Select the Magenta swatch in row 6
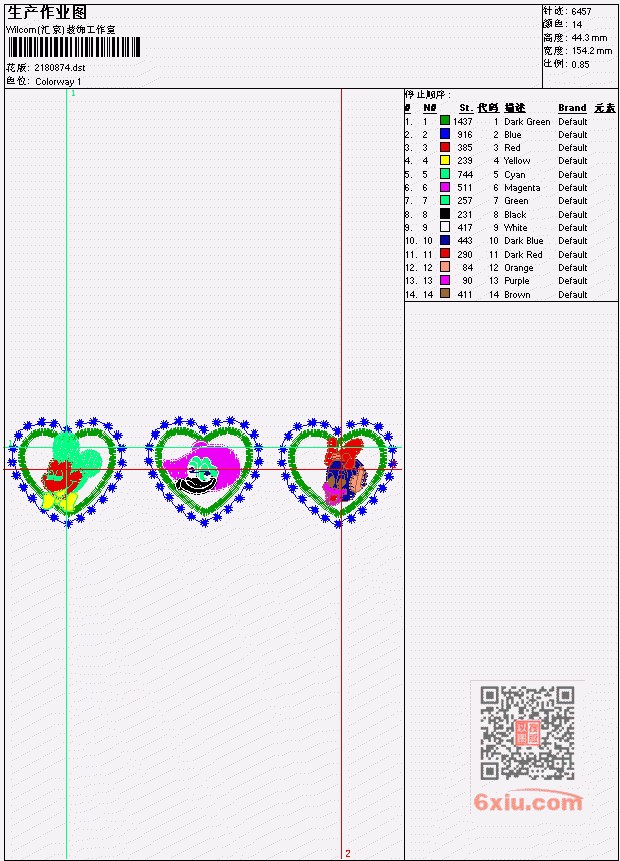Image resolution: width=620 pixels, height=861 pixels. coord(445,187)
